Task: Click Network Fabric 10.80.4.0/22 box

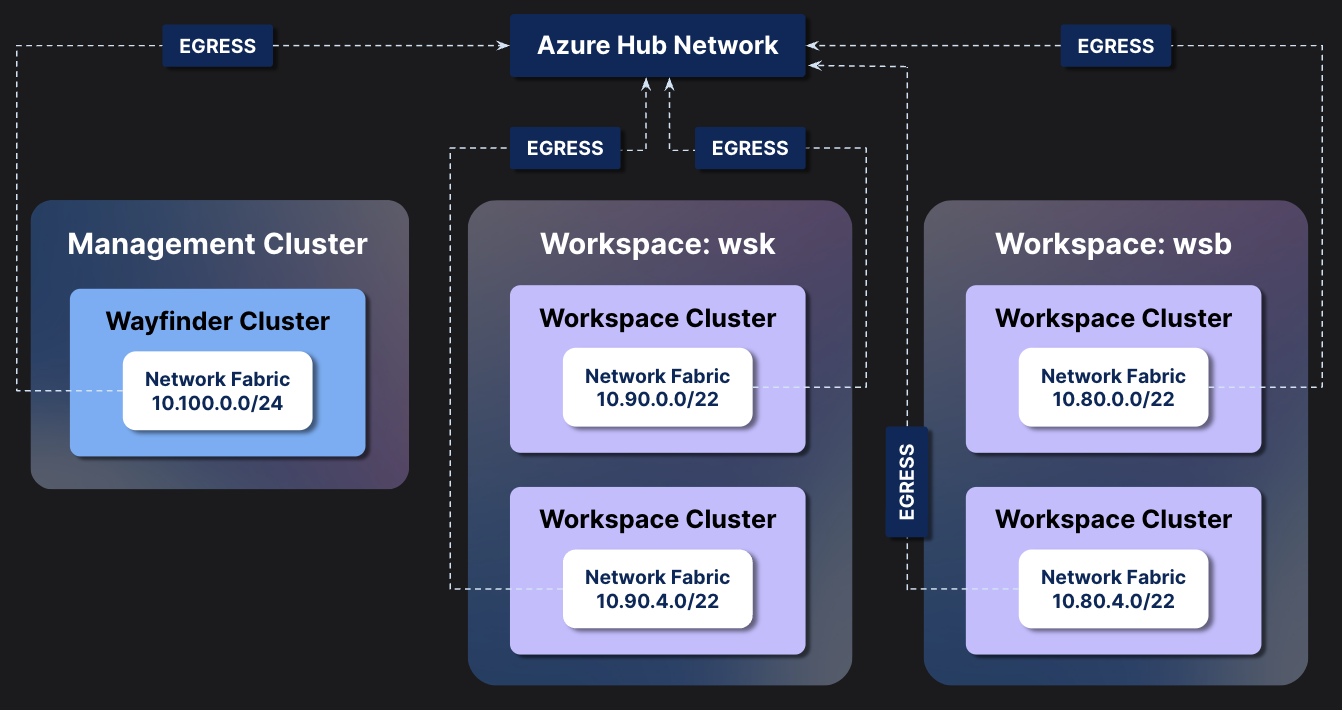Action: 1113,589
